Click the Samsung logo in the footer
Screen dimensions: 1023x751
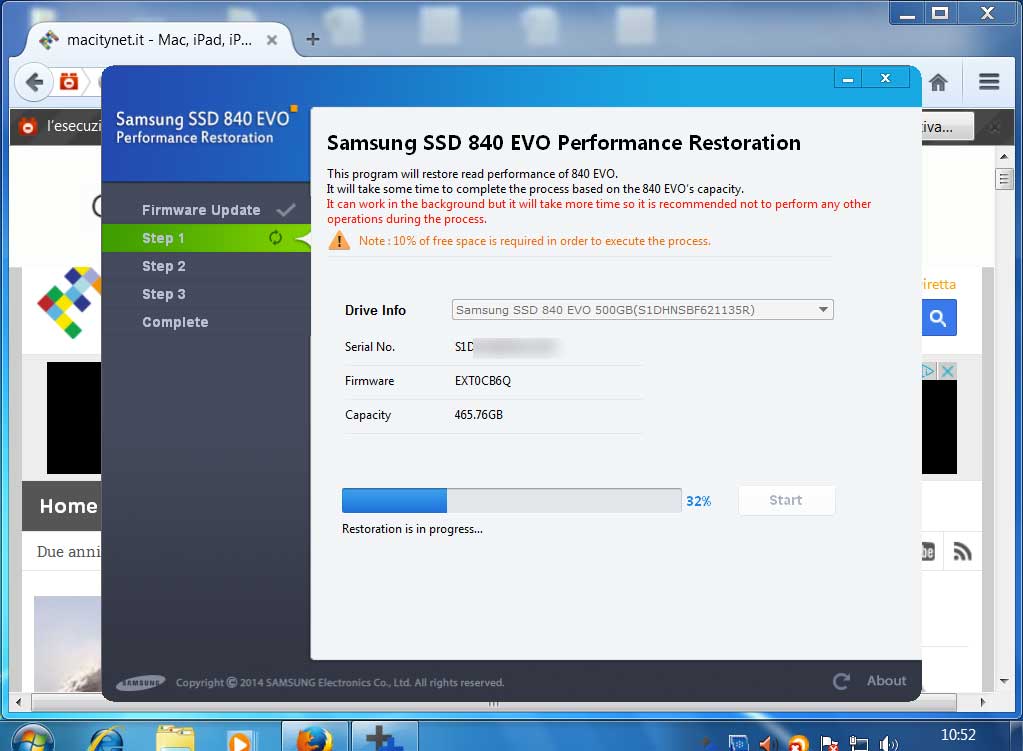[x=140, y=682]
